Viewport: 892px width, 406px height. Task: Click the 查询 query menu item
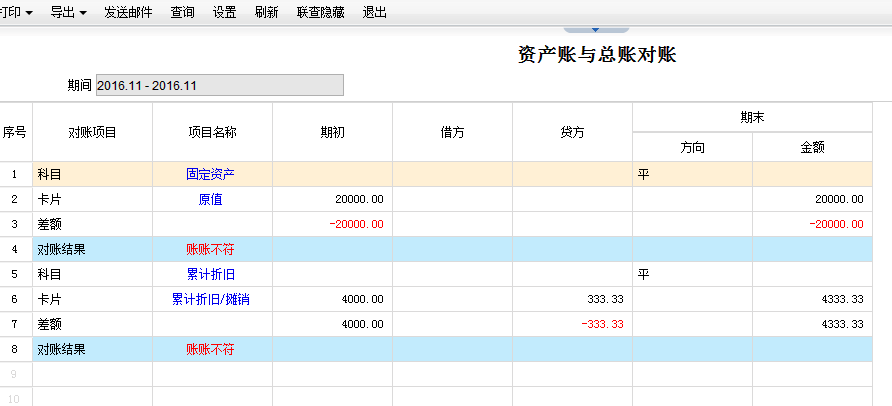point(183,13)
